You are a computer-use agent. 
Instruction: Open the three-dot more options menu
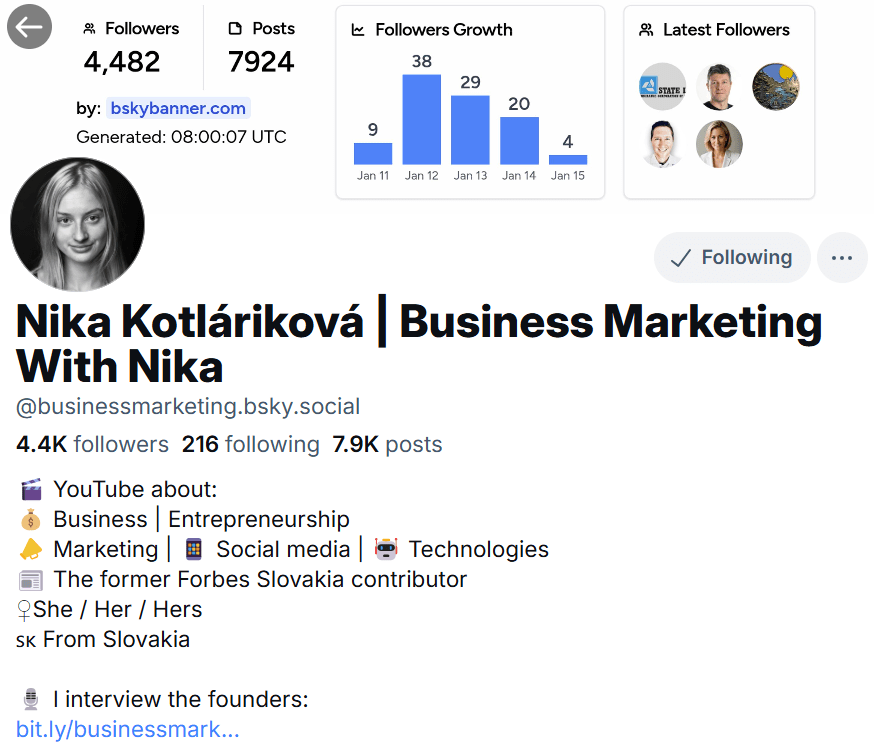tap(842, 257)
